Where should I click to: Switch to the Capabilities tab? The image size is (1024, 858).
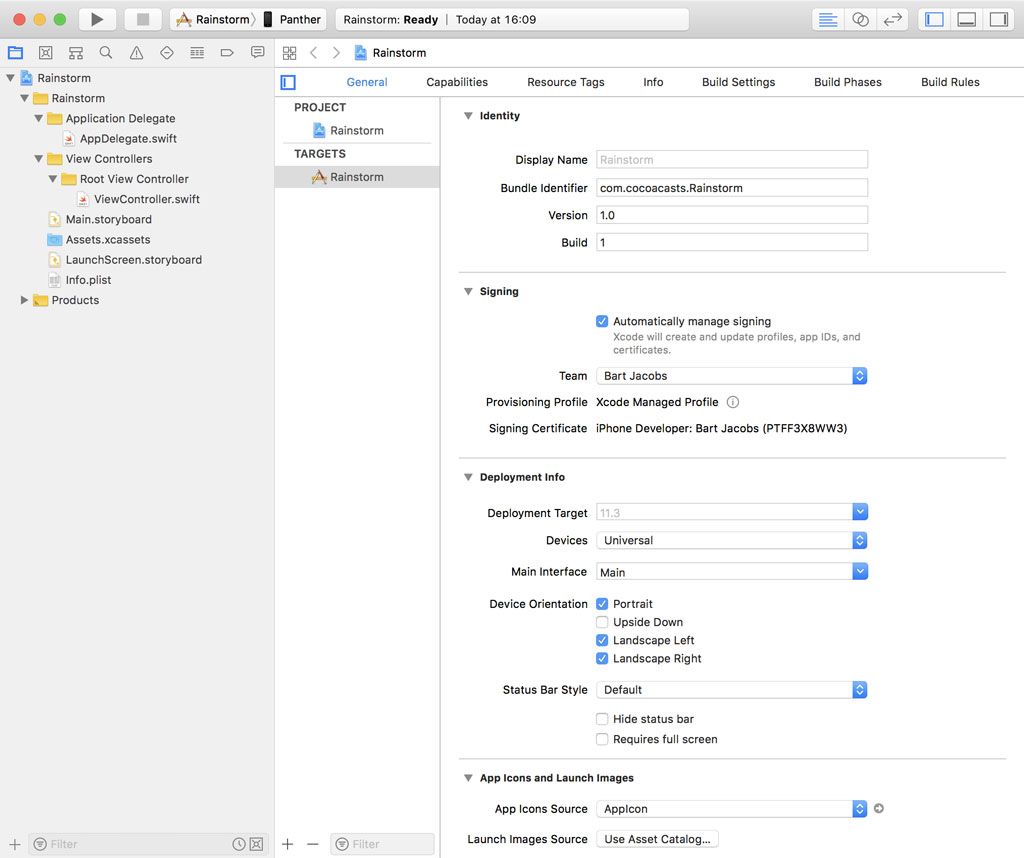click(456, 82)
